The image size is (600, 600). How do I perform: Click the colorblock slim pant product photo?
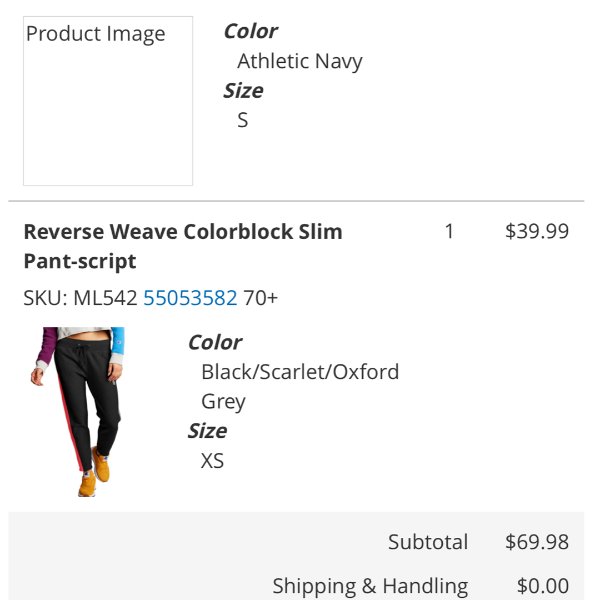tap(78, 412)
